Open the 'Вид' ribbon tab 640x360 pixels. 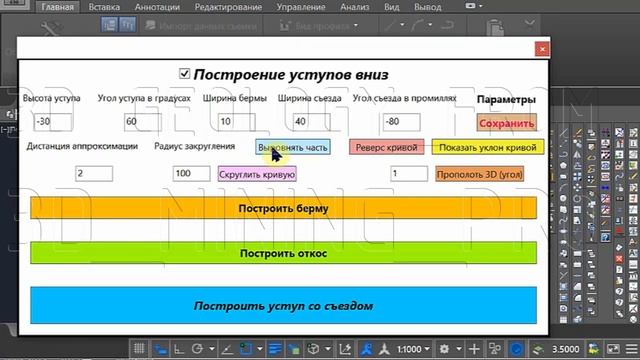[x=391, y=7]
